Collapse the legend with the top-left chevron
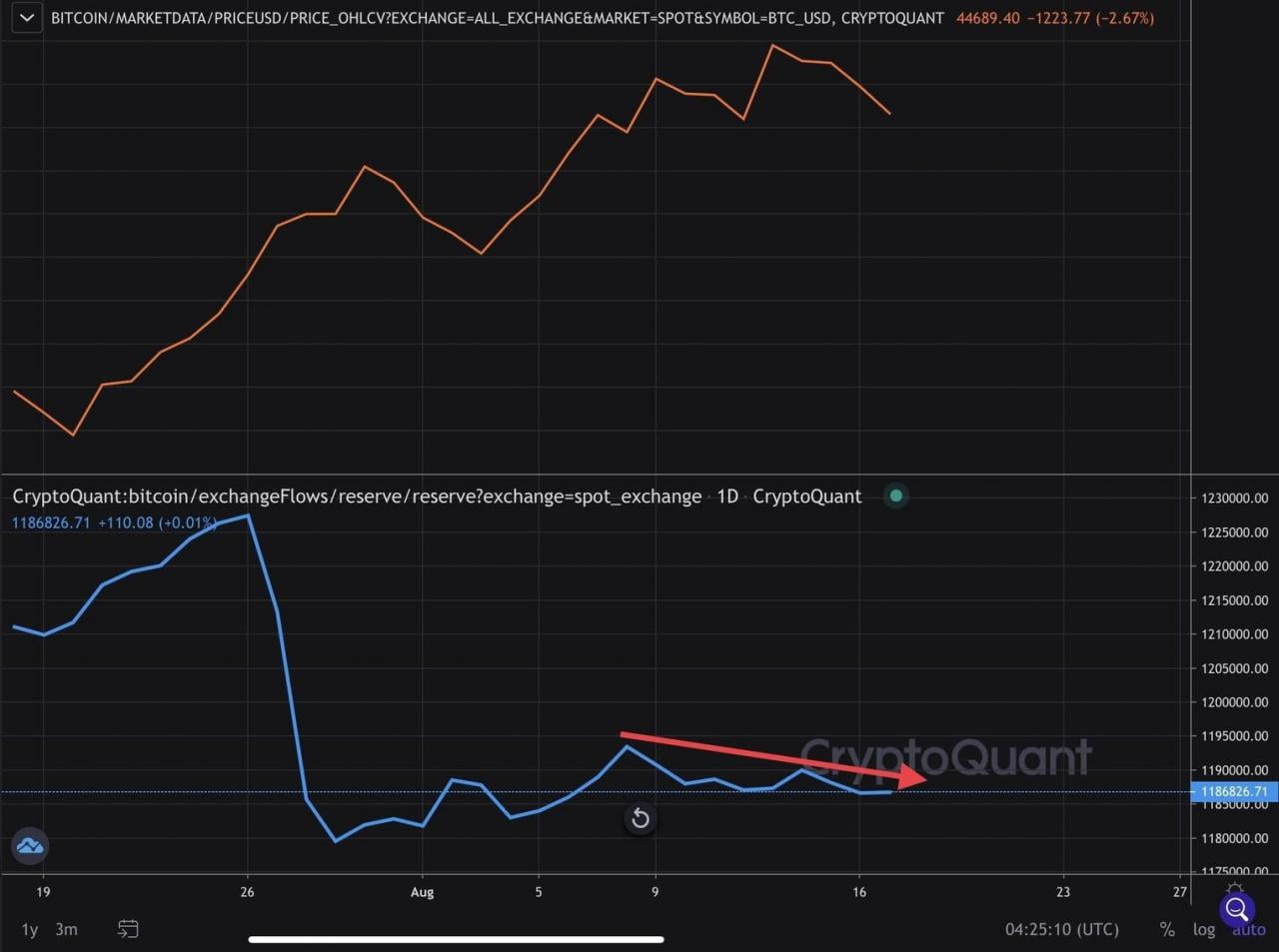This screenshot has height=952, width=1279. pyautogui.click(x=26, y=18)
